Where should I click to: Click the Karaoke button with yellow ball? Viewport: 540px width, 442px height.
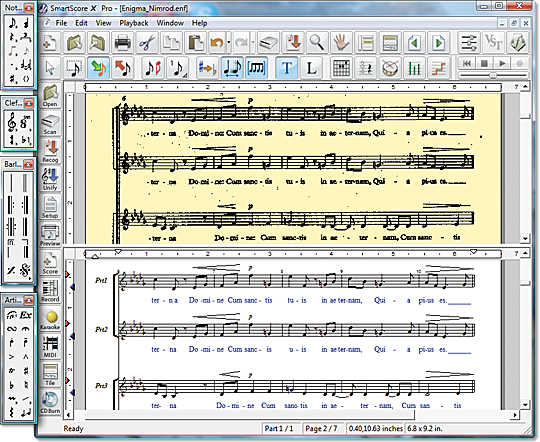pyautogui.click(x=50, y=319)
